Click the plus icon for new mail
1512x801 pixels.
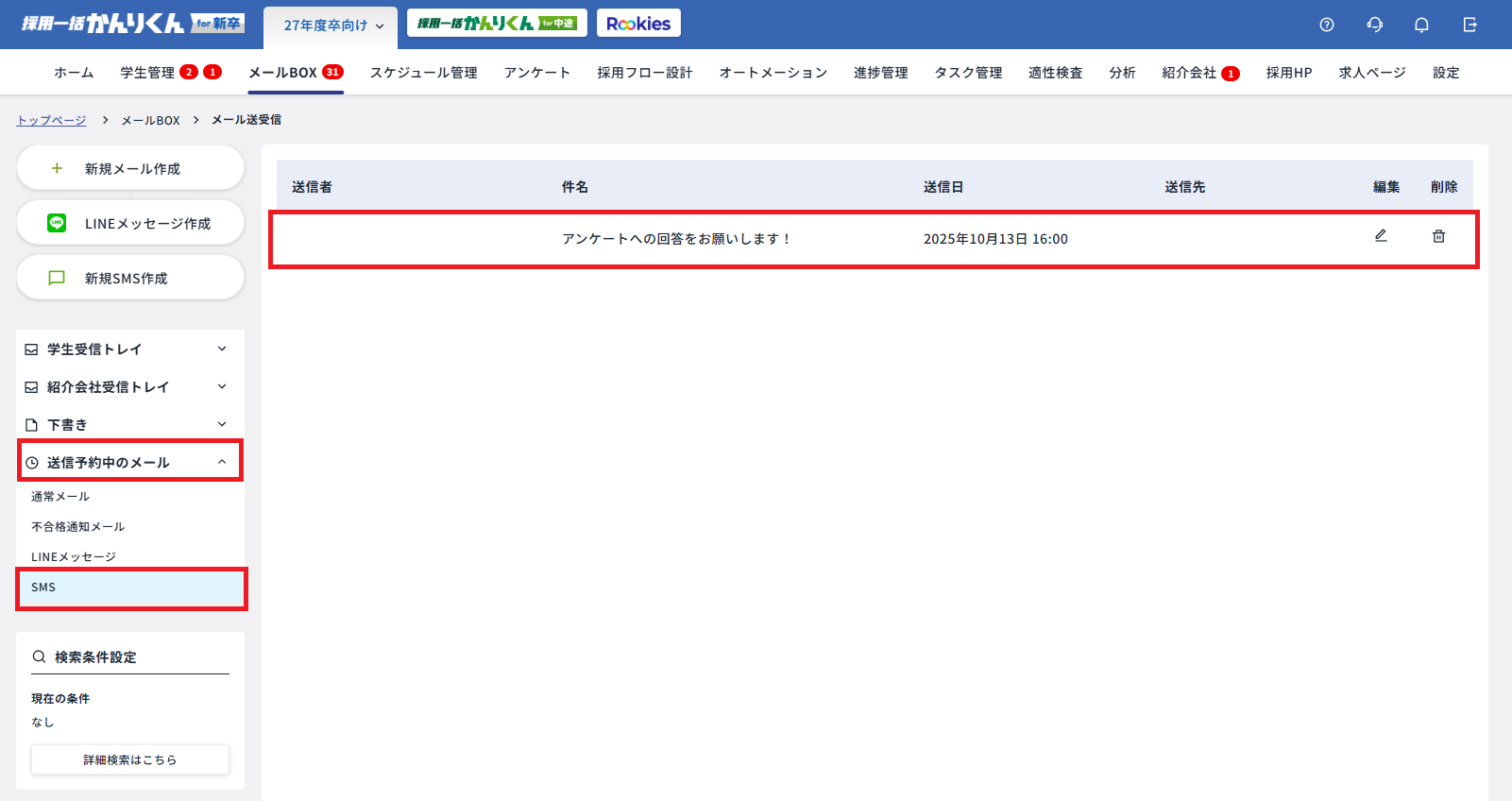click(57, 168)
